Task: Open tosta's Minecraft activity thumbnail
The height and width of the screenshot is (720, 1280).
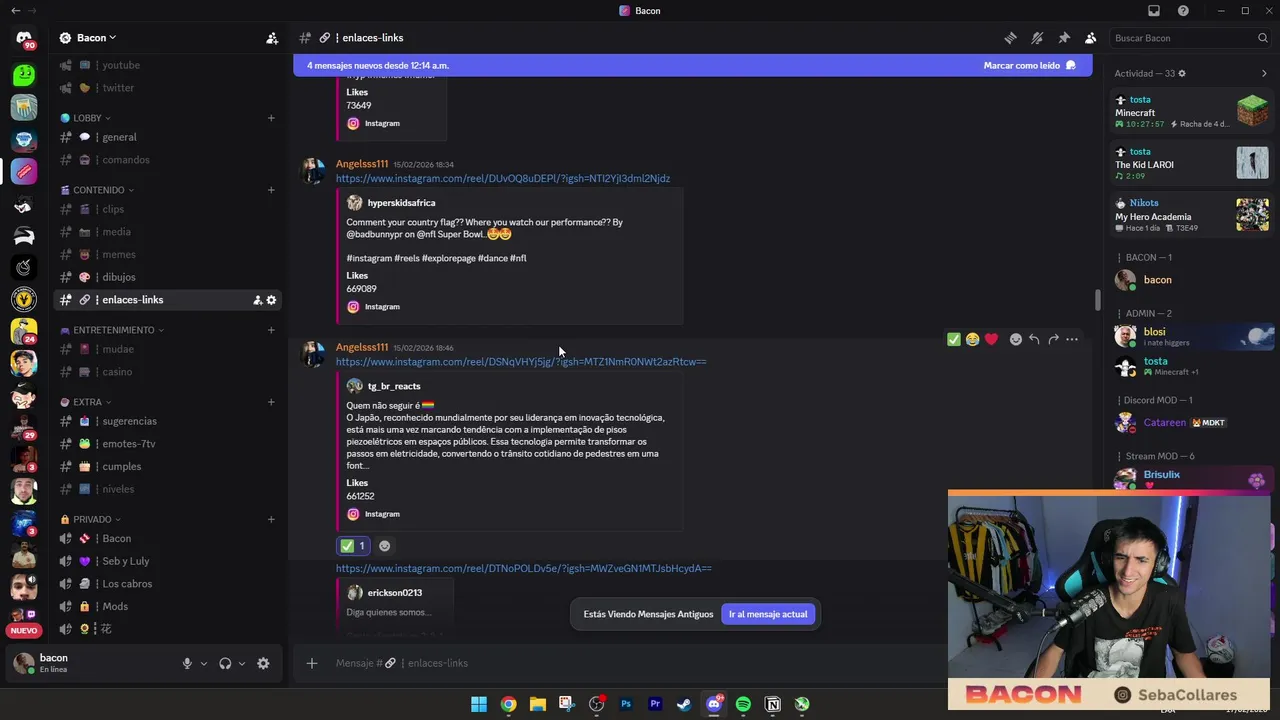Action: (1252, 111)
